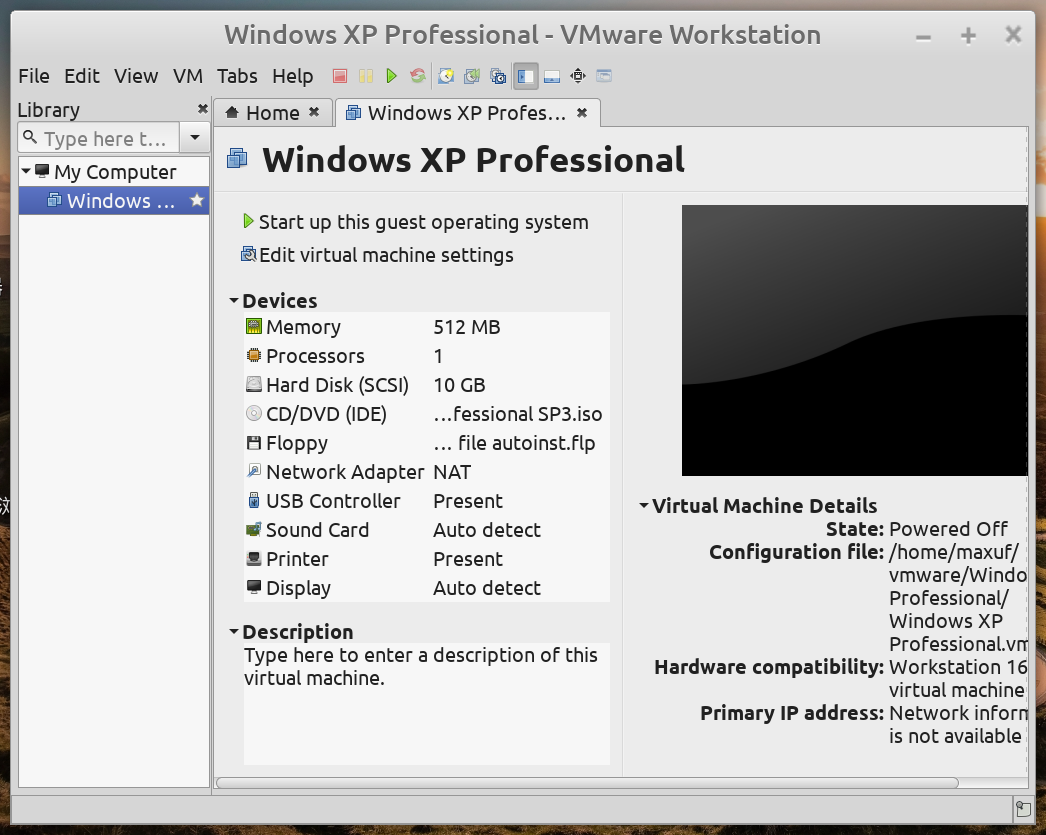Viewport: 1046px width, 835px height.
Task: Close the Windows XP Professional tab
Action: (582, 112)
